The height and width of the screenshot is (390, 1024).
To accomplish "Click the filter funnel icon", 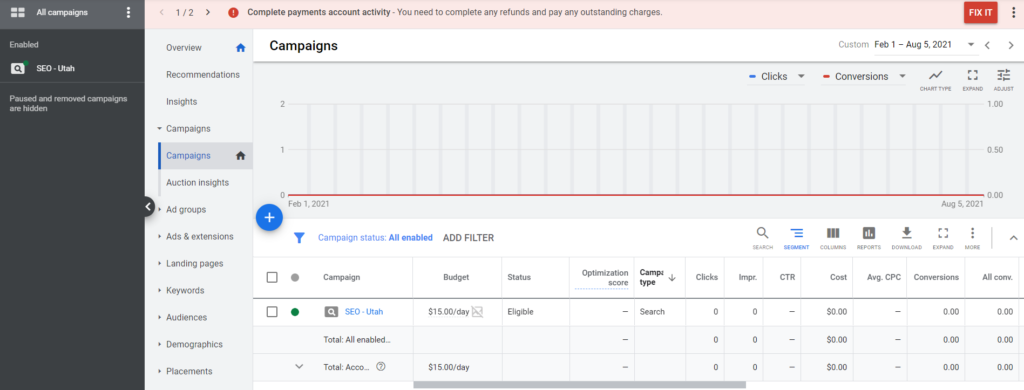I will click(x=298, y=238).
